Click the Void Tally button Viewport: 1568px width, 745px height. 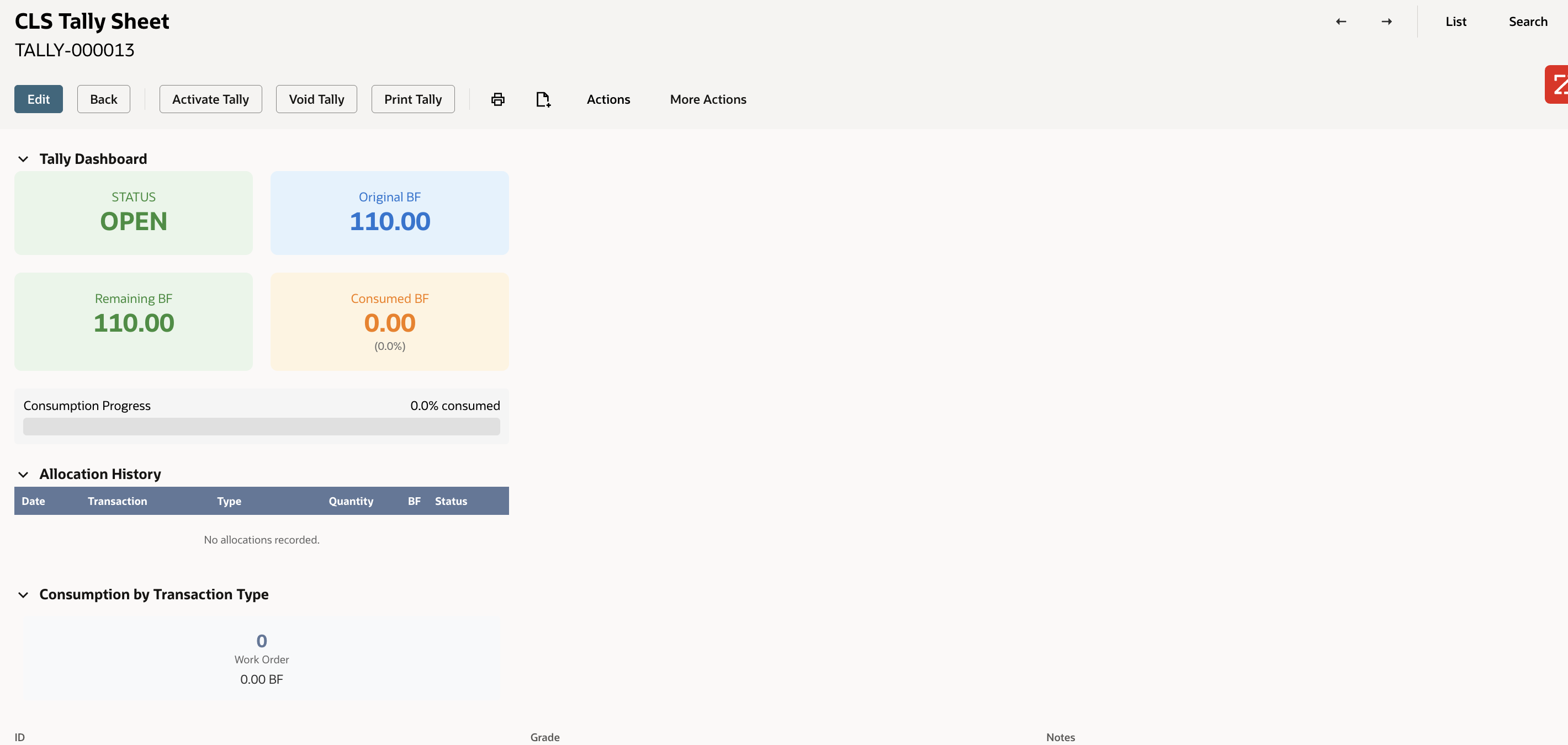[316, 99]
